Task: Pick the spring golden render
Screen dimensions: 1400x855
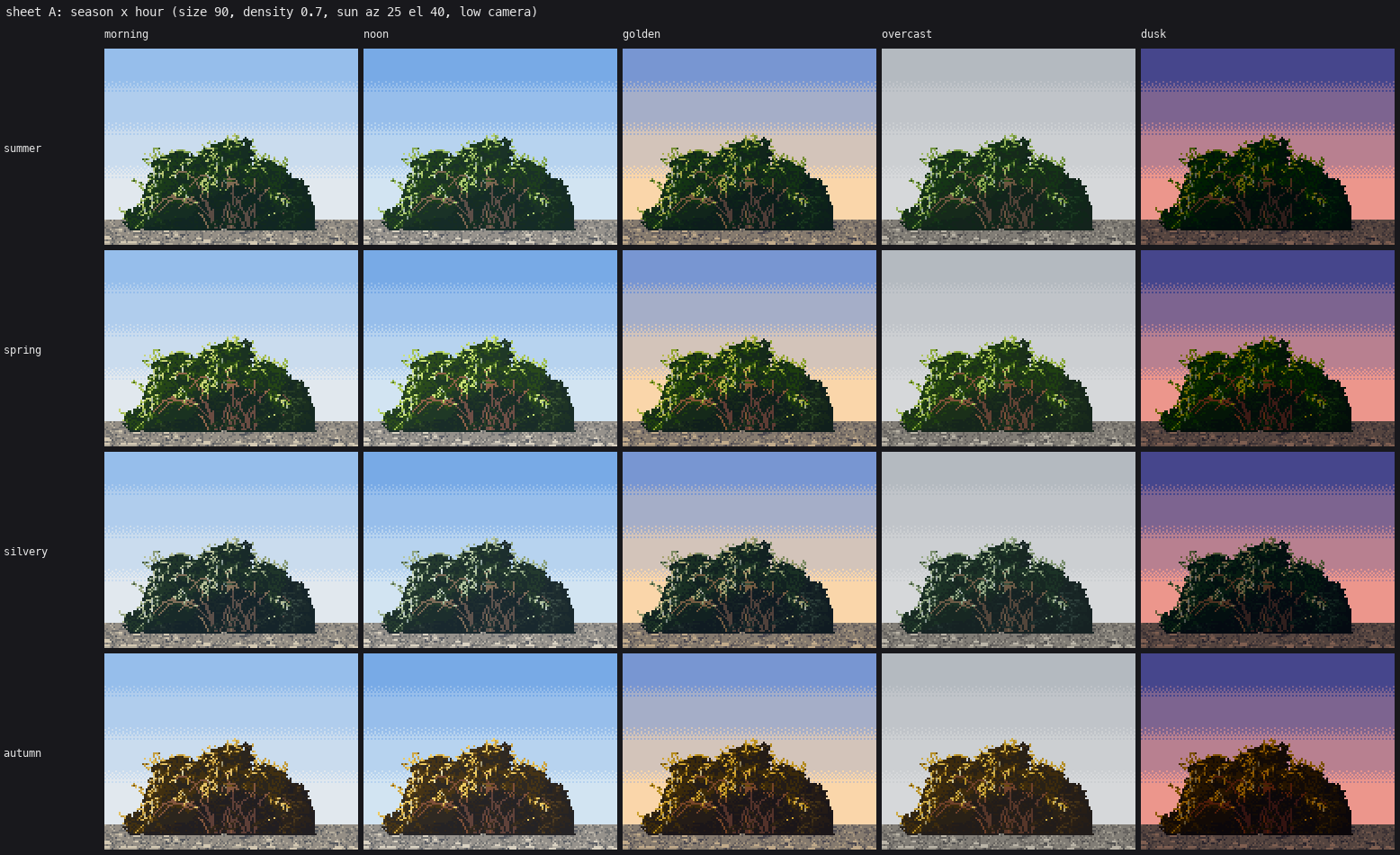Action: [749, 348]
